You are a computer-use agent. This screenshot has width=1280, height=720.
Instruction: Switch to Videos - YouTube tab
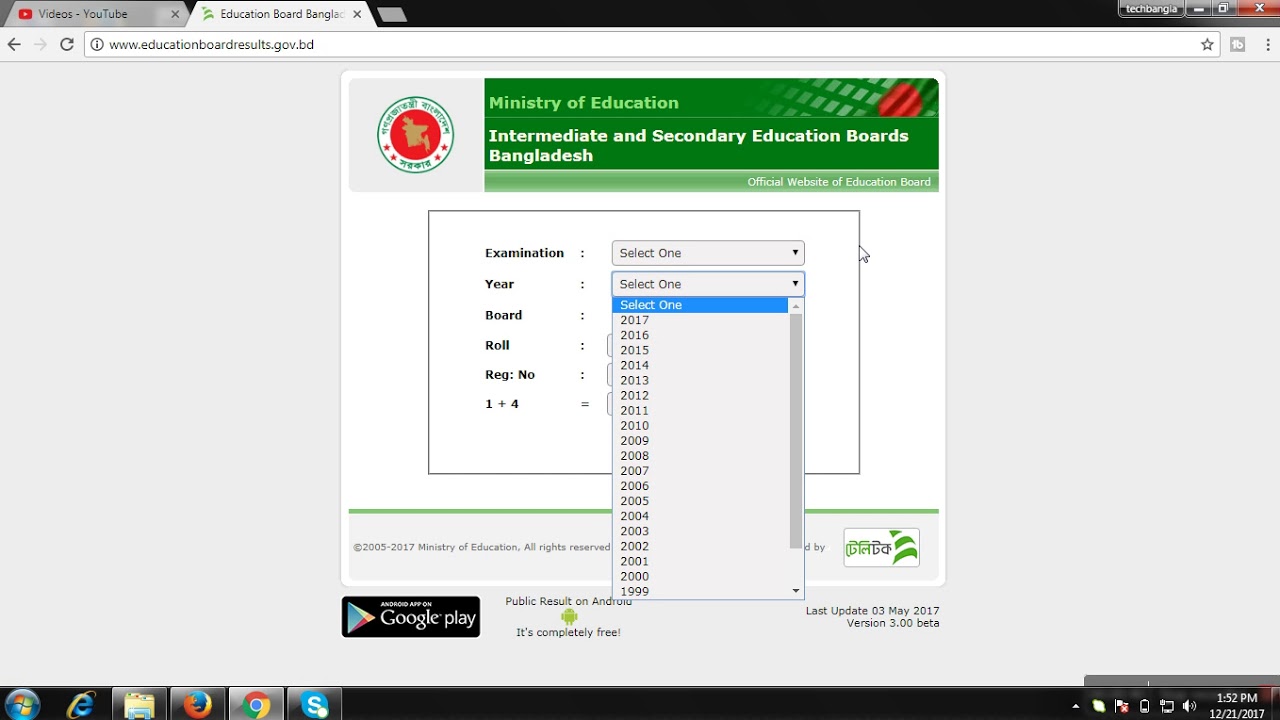tap(96, 14)
